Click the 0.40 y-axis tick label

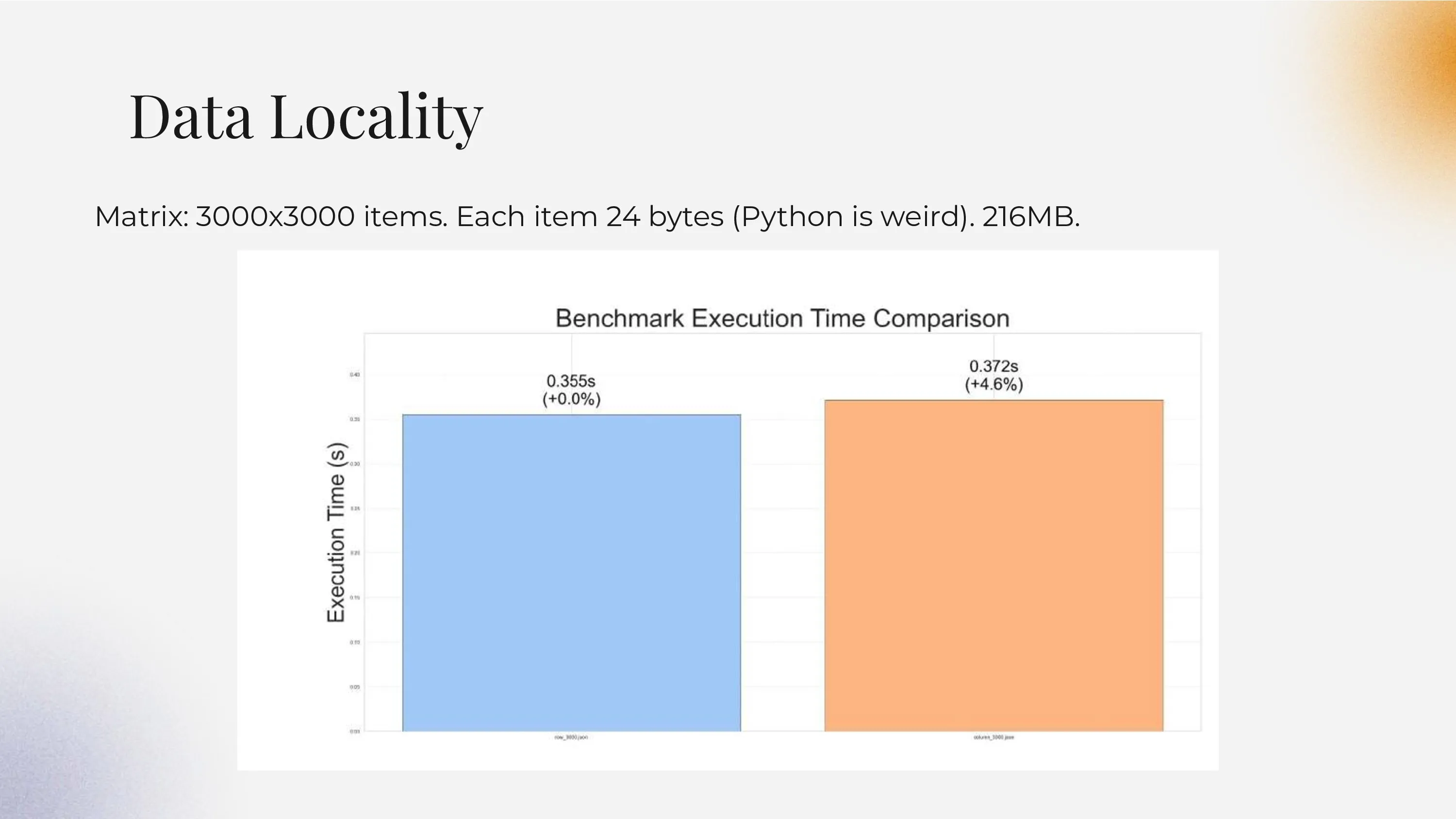(354, 375)
